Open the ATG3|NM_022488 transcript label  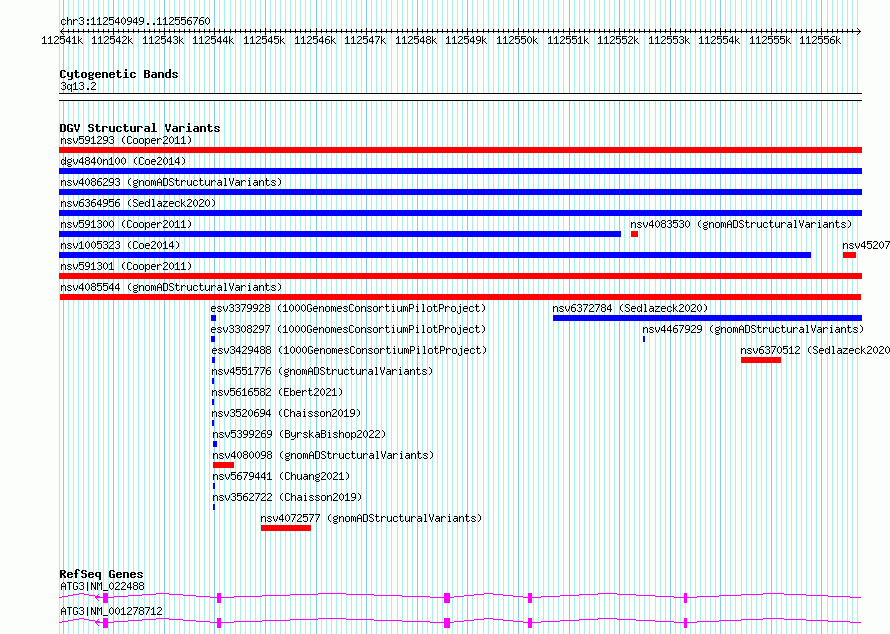pos(102,586)
